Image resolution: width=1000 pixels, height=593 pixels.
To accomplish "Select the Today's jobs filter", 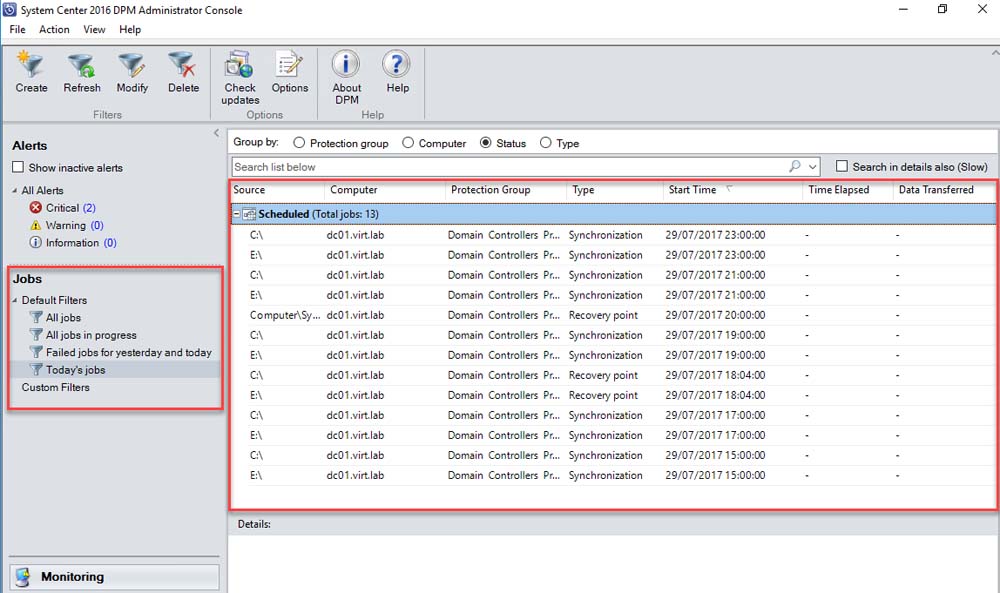I will click(x=75, y=370).
